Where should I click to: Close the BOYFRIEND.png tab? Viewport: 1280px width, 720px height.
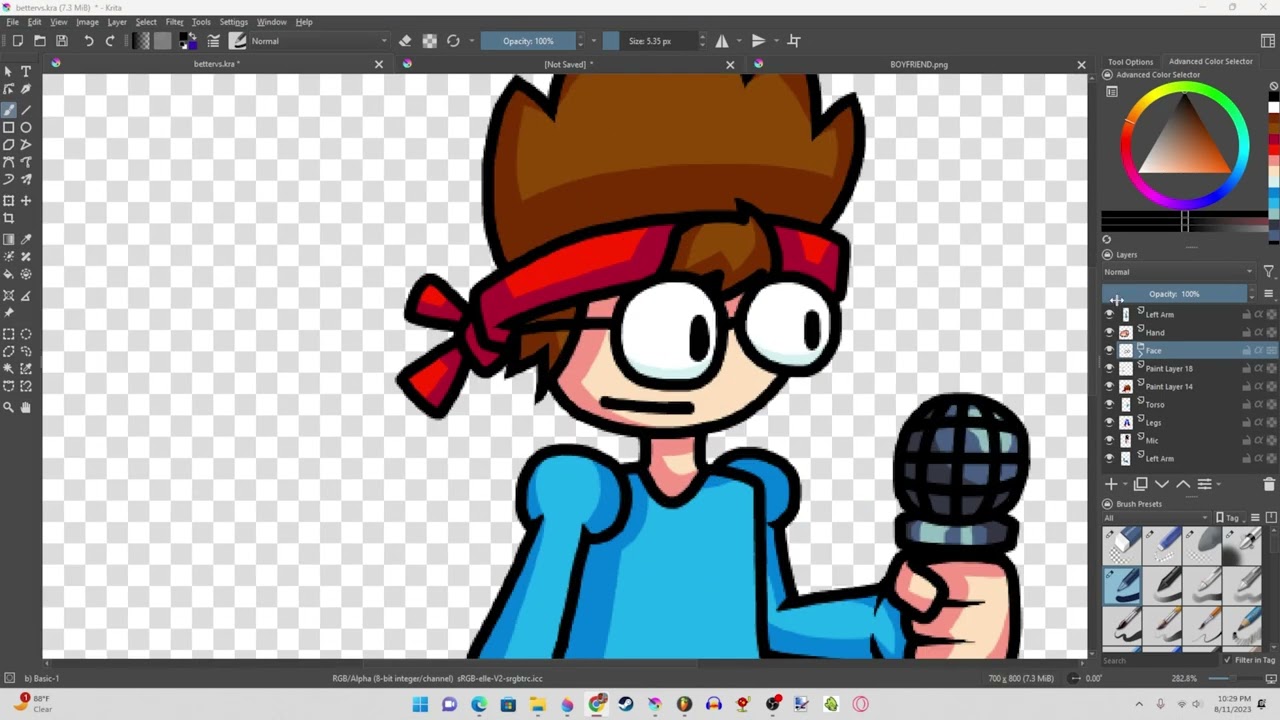pyautogui.click(x=1081, y=65)
